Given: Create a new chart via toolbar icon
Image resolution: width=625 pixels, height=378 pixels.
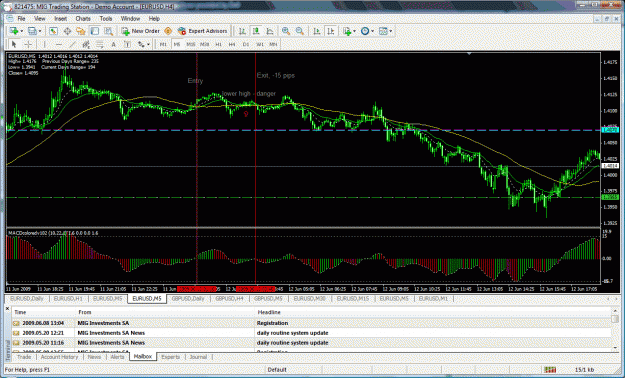Looking at the screenshot, I should [14, 31].
